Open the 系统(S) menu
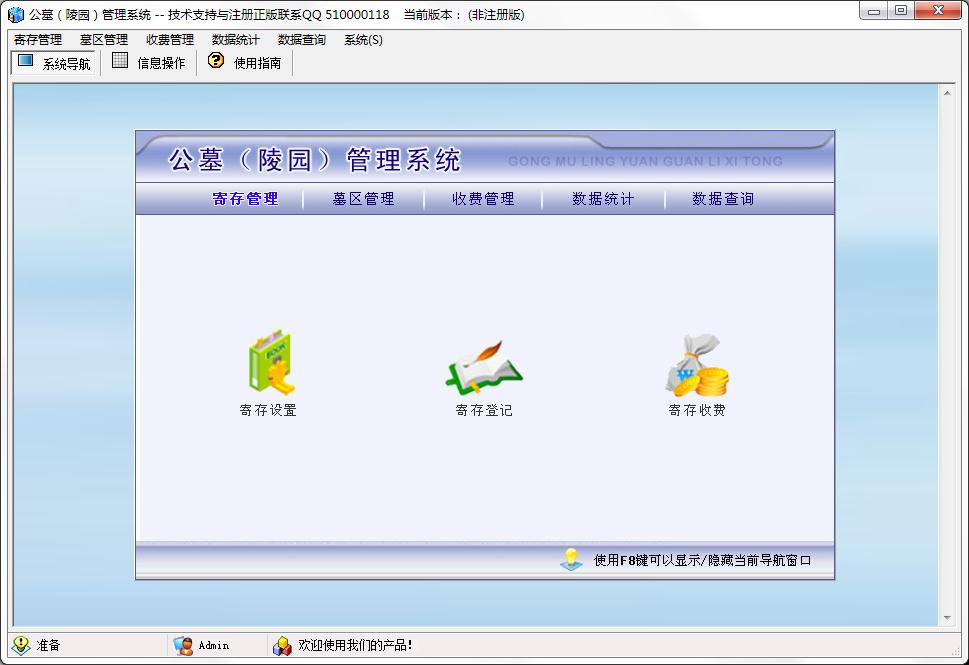The width and height of the screenshot is (969, 665). pos(363,40)
